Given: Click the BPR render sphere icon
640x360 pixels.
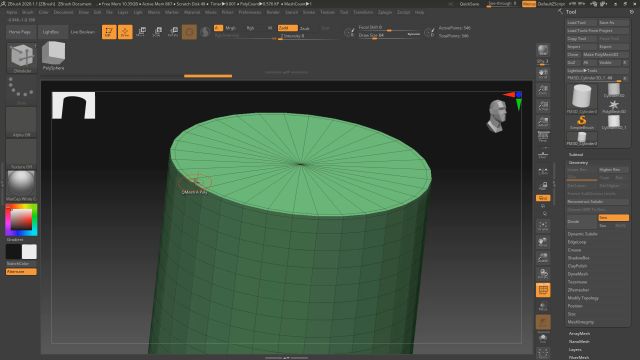Looking at the screenshot, I should click(x=543, y=50).
